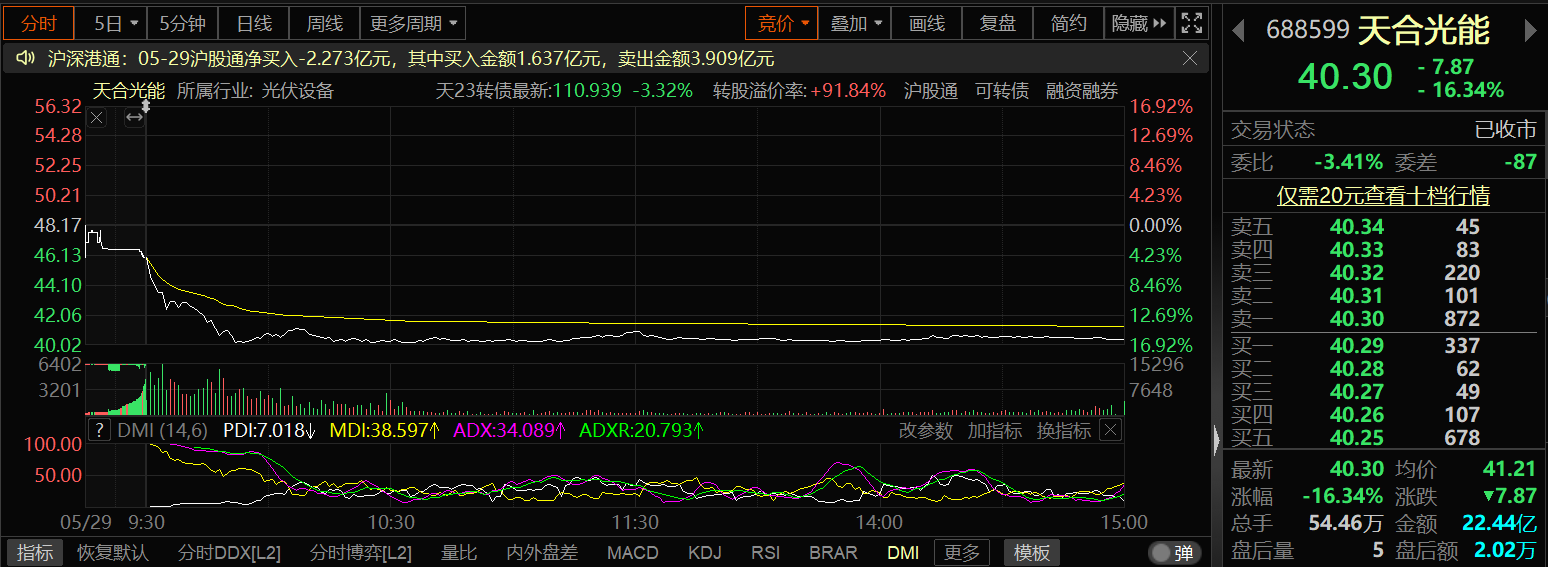
Task: Go to next stock with right arrow
Action: pyautogui.click(x=1530, y=31)
